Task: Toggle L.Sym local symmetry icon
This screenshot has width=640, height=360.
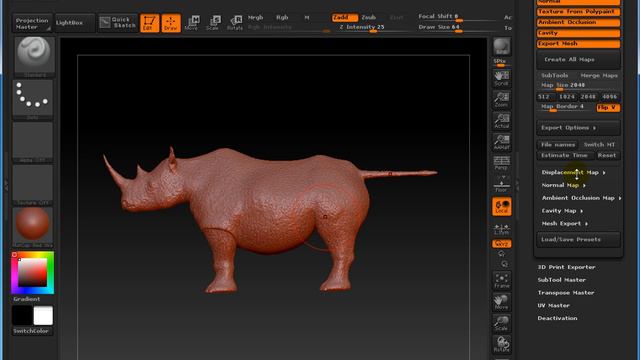Action: click(x=502, y=228)
